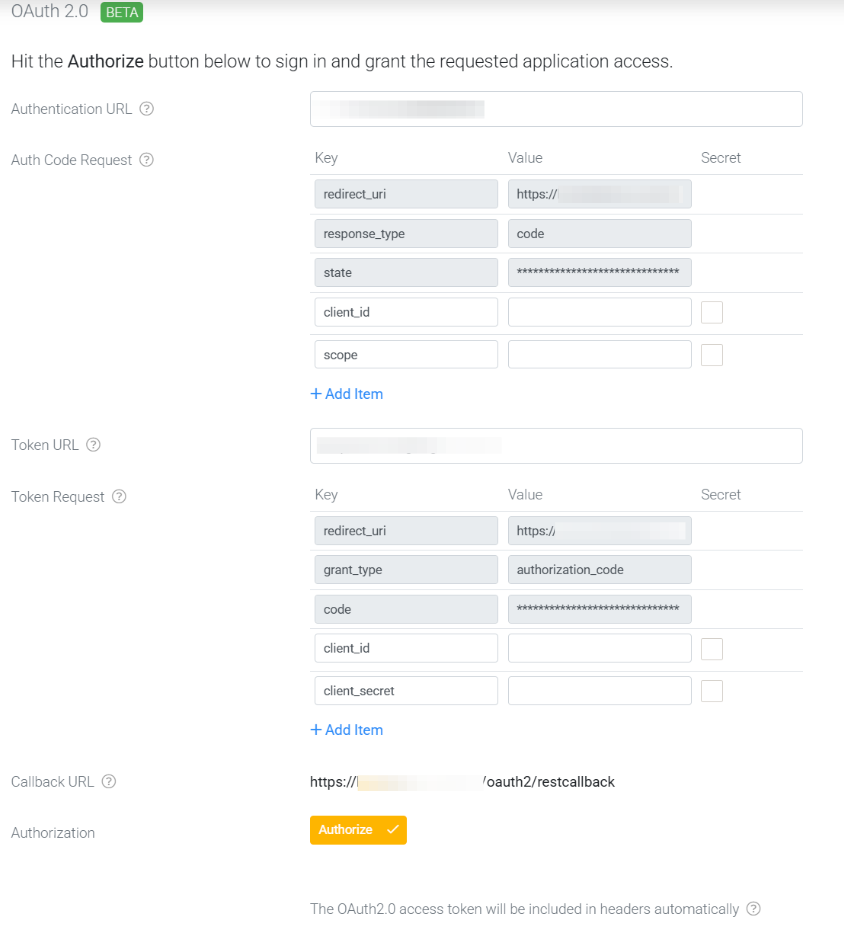The width and height of the screenshot is (844, 926).
Task: Click the Authorize button
Action: tap(359, 830)
